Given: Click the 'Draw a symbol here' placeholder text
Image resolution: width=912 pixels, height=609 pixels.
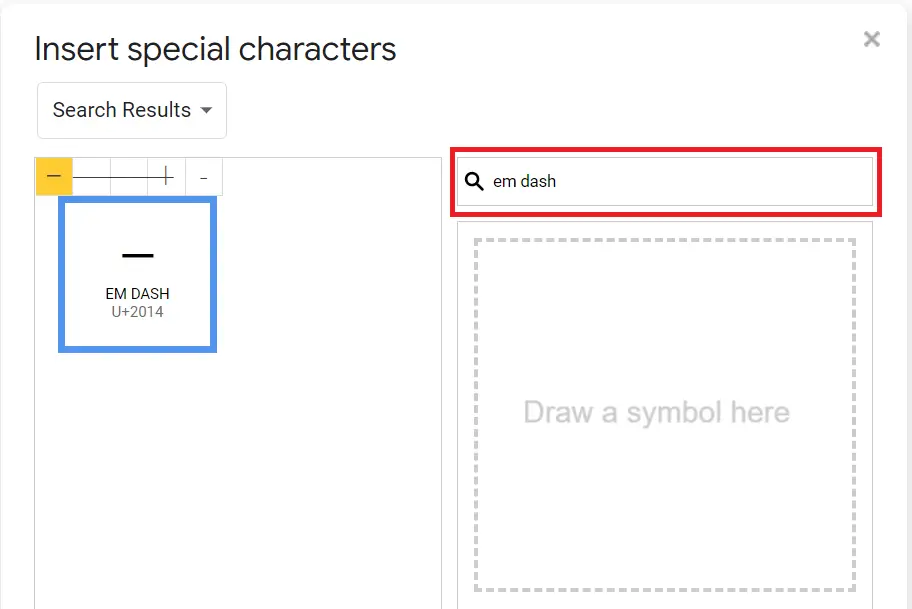Looking at the screenshot, I should pos(657,412).
